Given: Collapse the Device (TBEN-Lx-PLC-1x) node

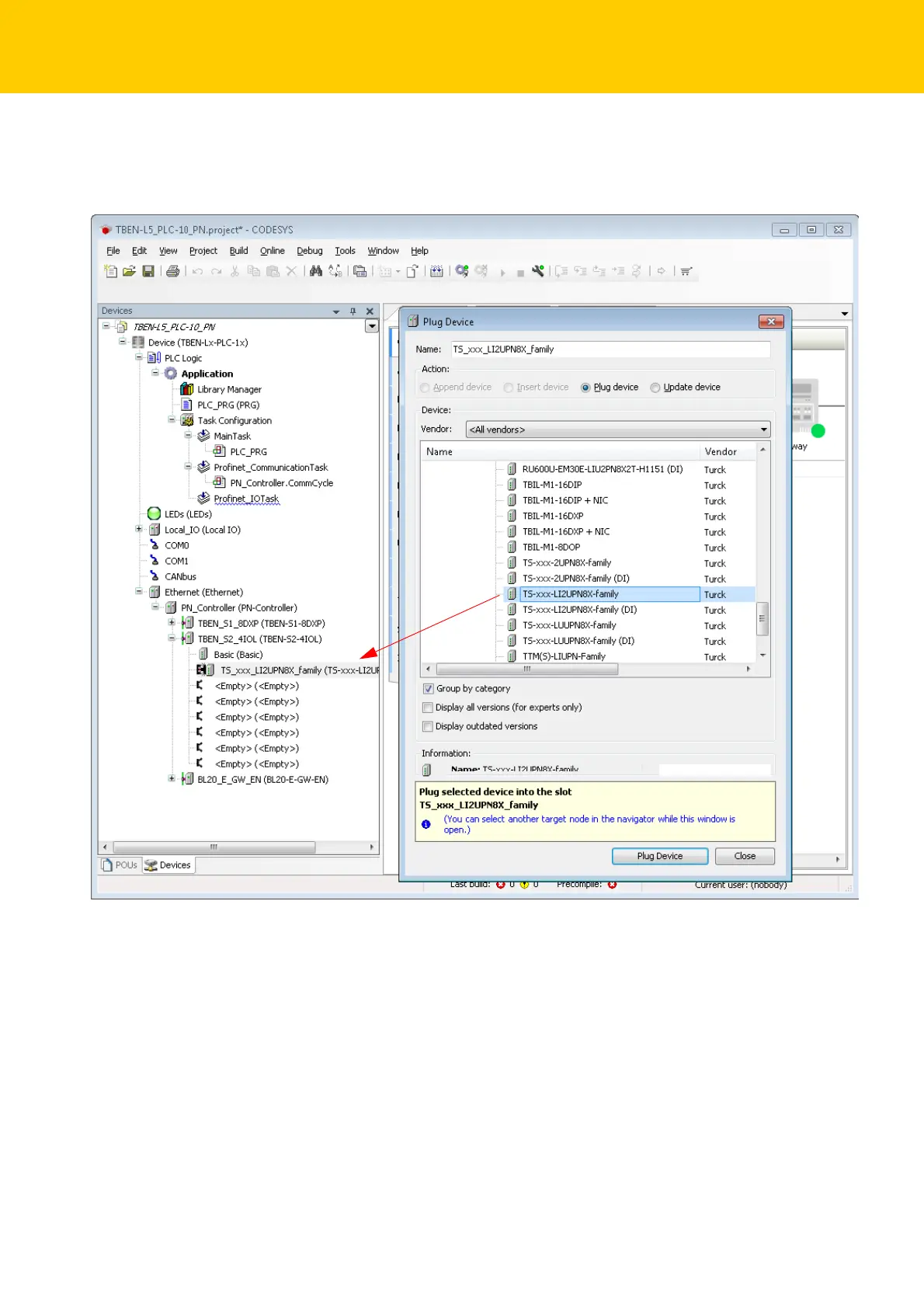Looking at the screenshot, I should 123,342.
